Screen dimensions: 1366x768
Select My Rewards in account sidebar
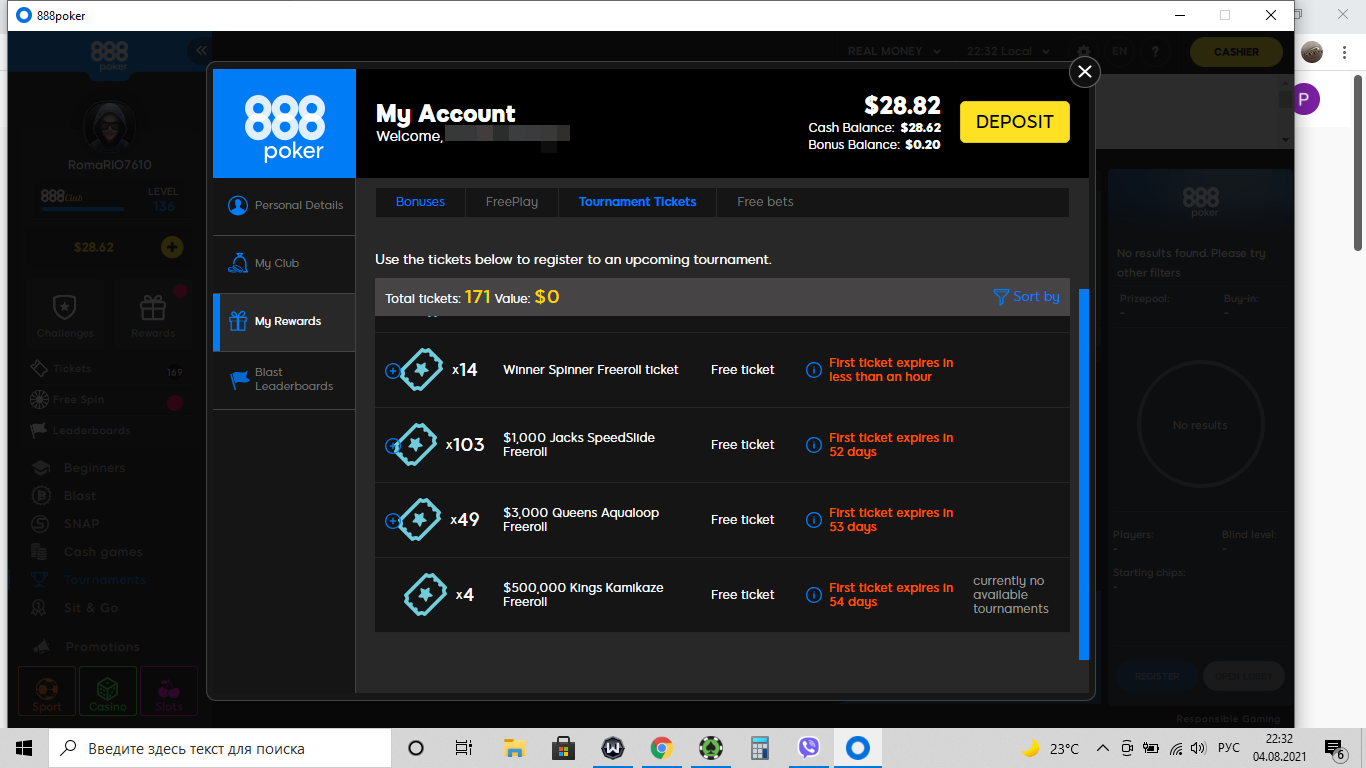(x=284, y=321)
